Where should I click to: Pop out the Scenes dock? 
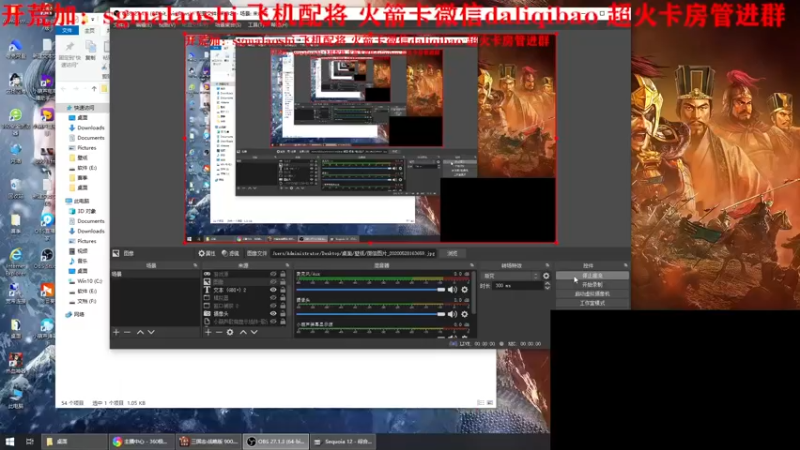(195, 265)
